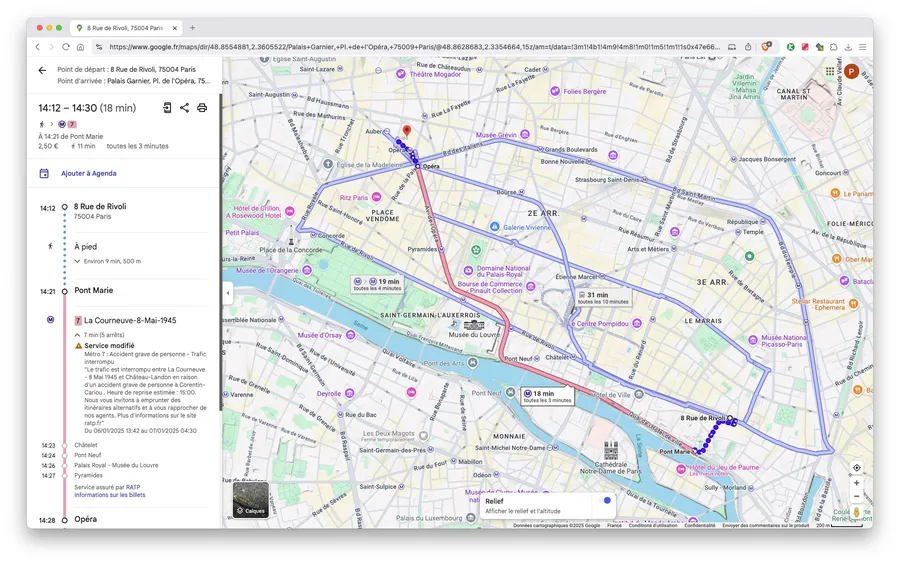This screenshot has width=900, height=564.
Task: Send directions to your phone icon
Action: (x=167, y=107)
